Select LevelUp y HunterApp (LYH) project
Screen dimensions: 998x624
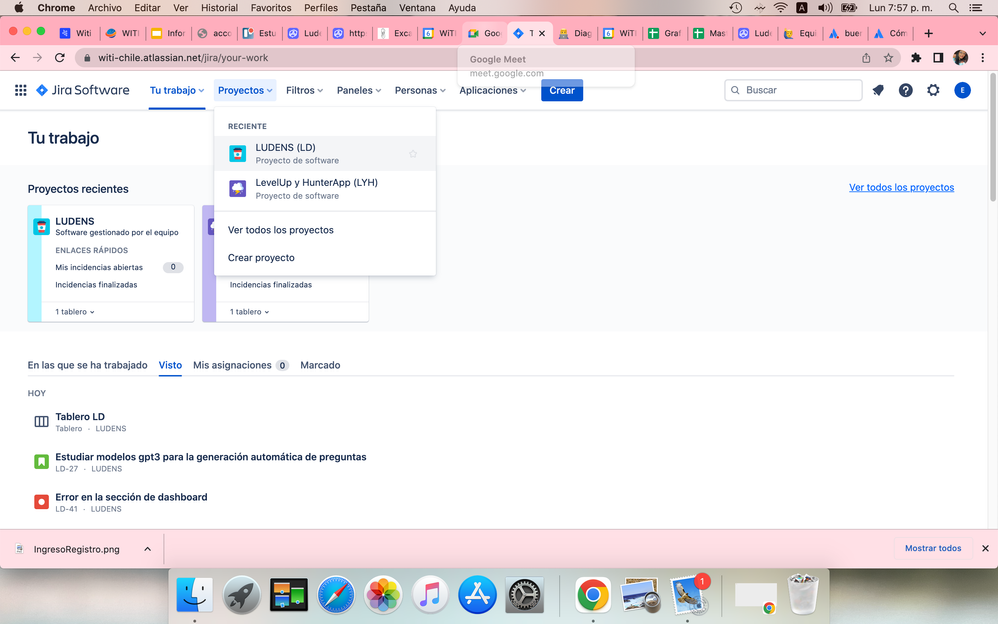[325, 188]
